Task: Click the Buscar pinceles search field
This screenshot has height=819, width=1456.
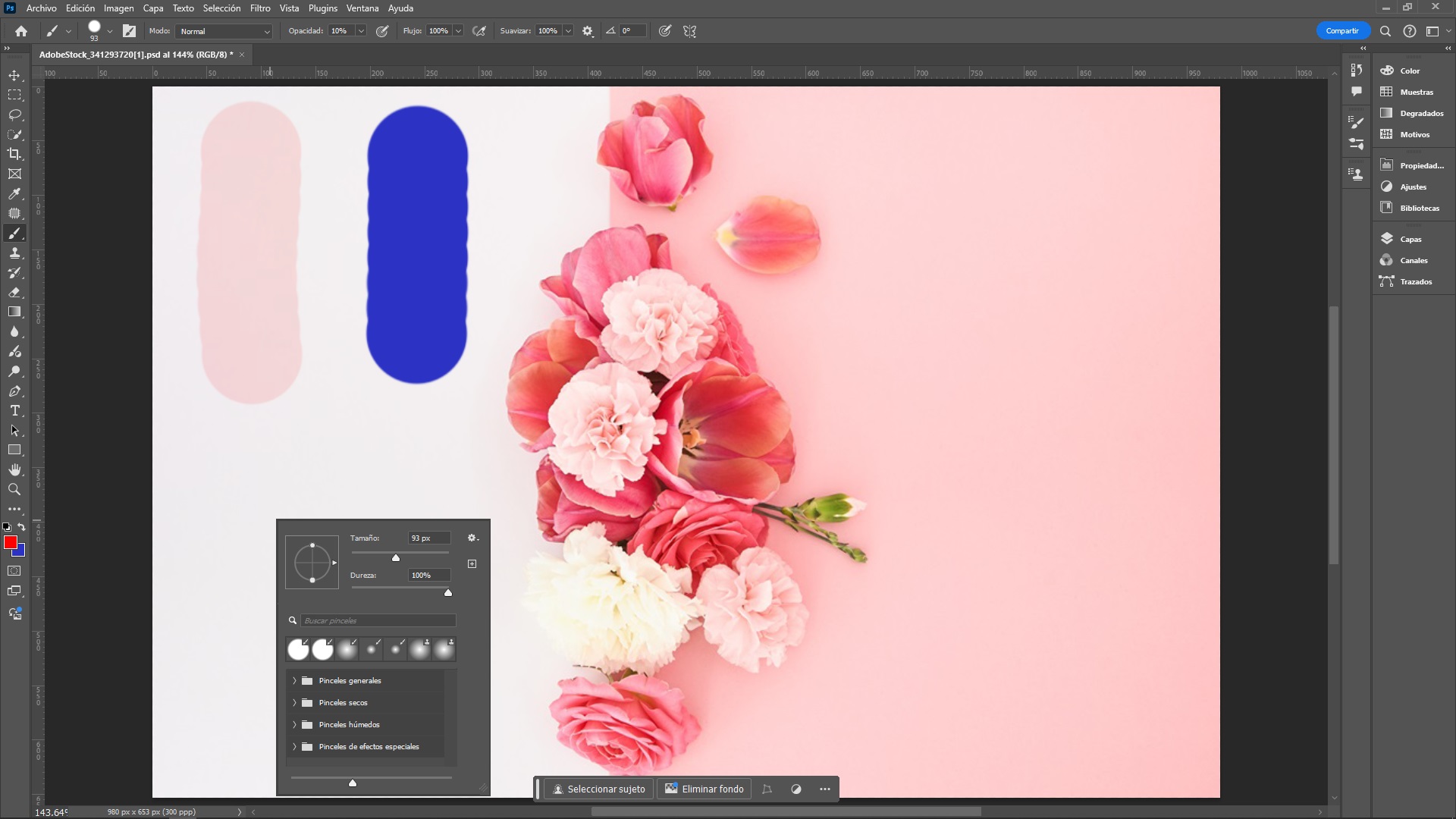Action: pyautogui.click(x=378, y=621)
